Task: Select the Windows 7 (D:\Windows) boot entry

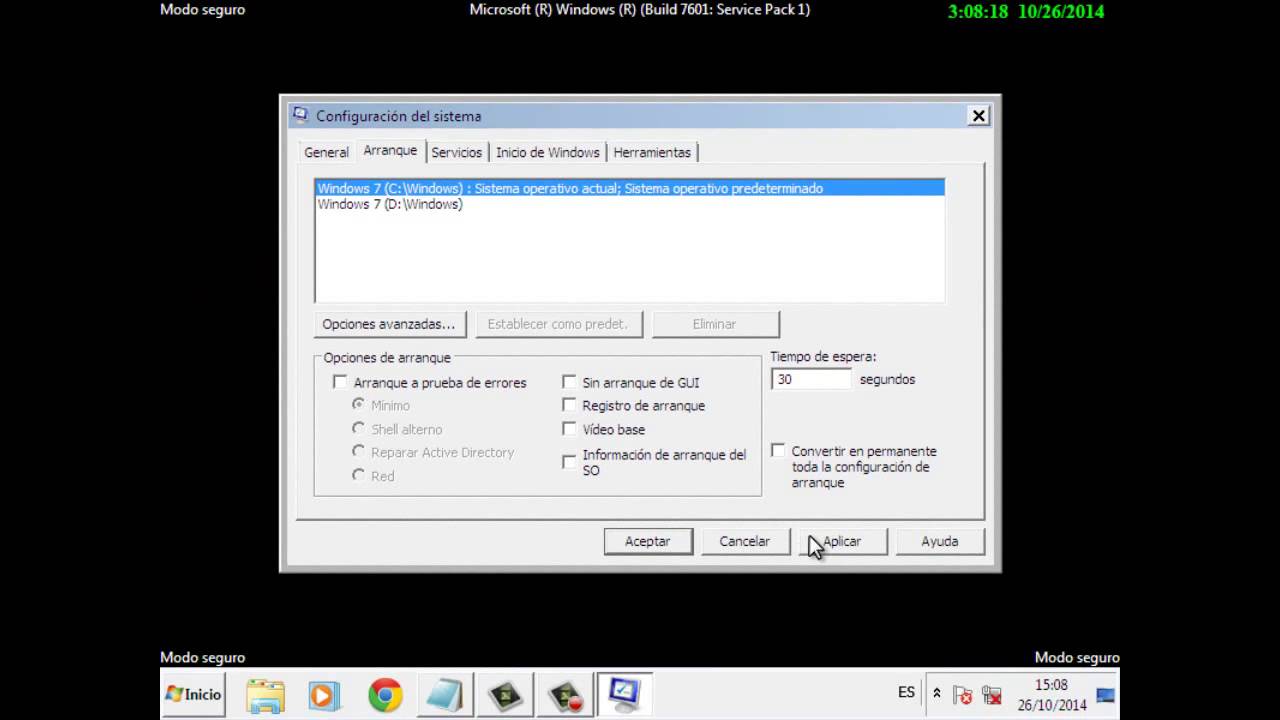Action: click(x=629, y=204)
